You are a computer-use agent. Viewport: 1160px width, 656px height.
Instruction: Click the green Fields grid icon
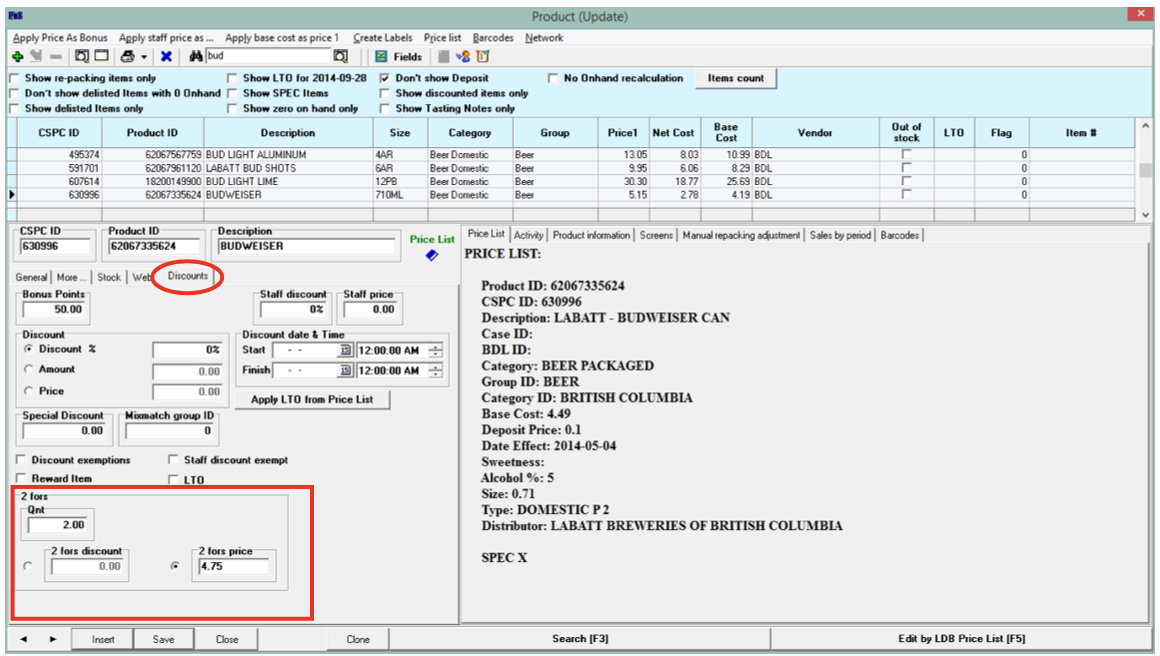pos(381,56)
